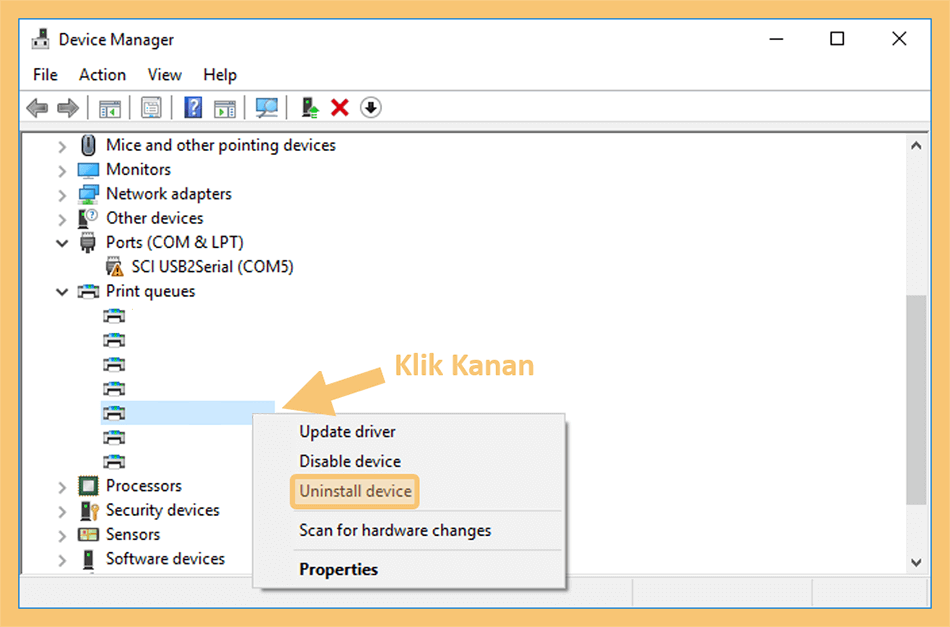Collapse the Ports (COM & LPT) chevron
Image resolution: width=950 pixels, height=627 pixels.
point(62,244)
